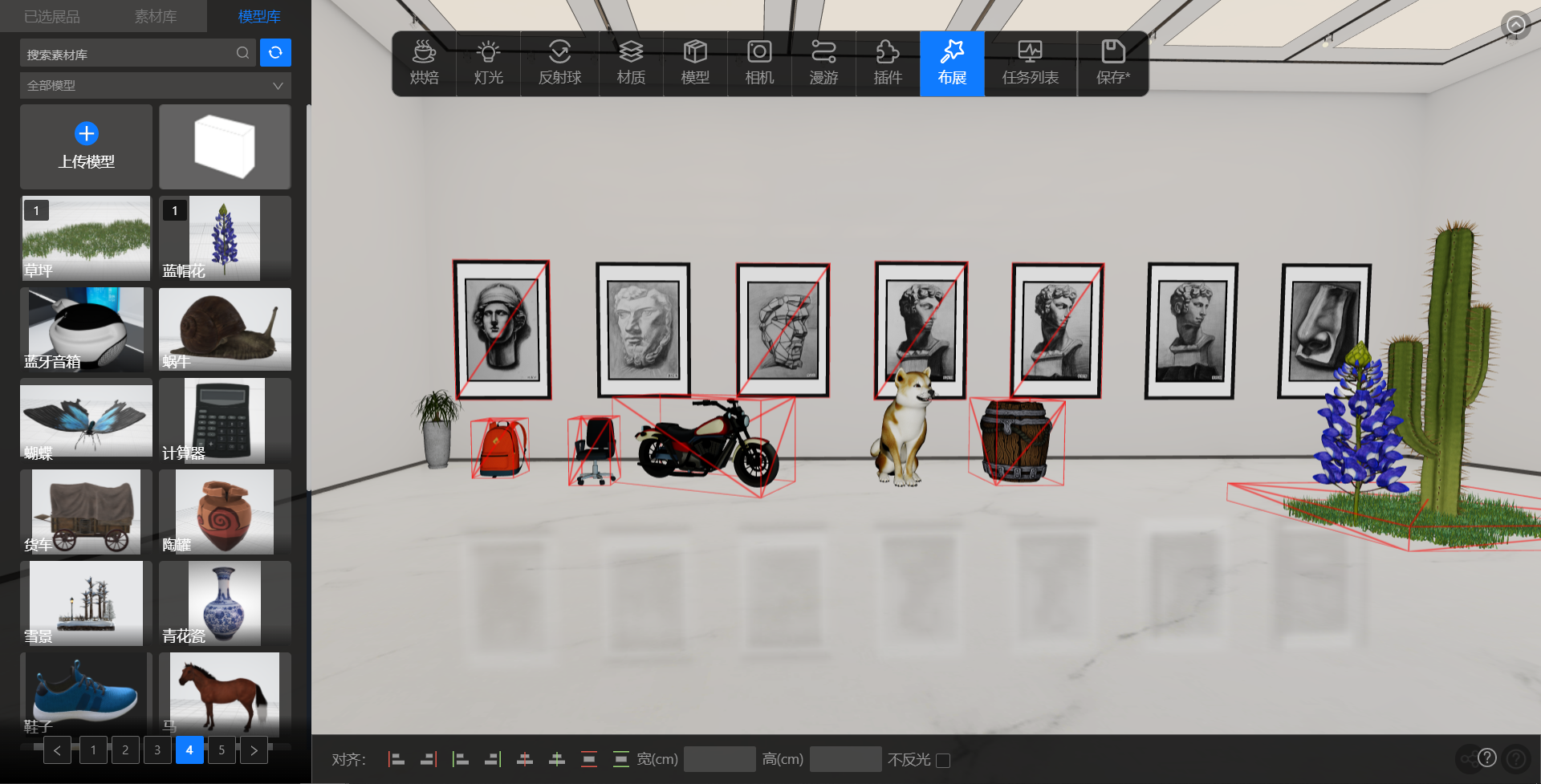Image resolution: width=1541 pixels, height=784 pixels.
Task: Open the 插件 plugin tool
Action: (x=888, y=63)
